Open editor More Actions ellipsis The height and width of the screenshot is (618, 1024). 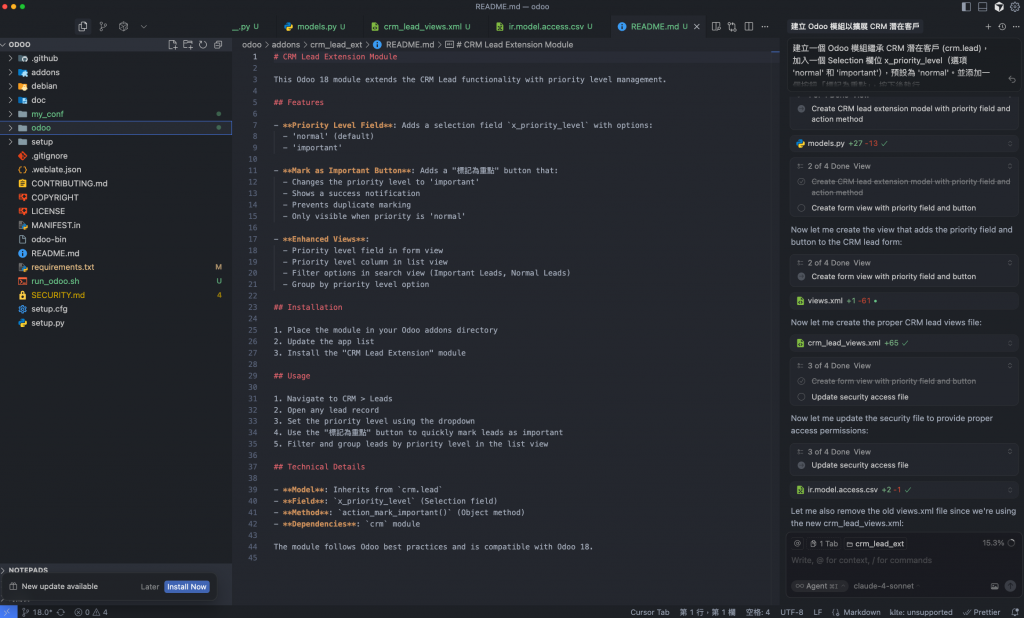tap(765, 27)
